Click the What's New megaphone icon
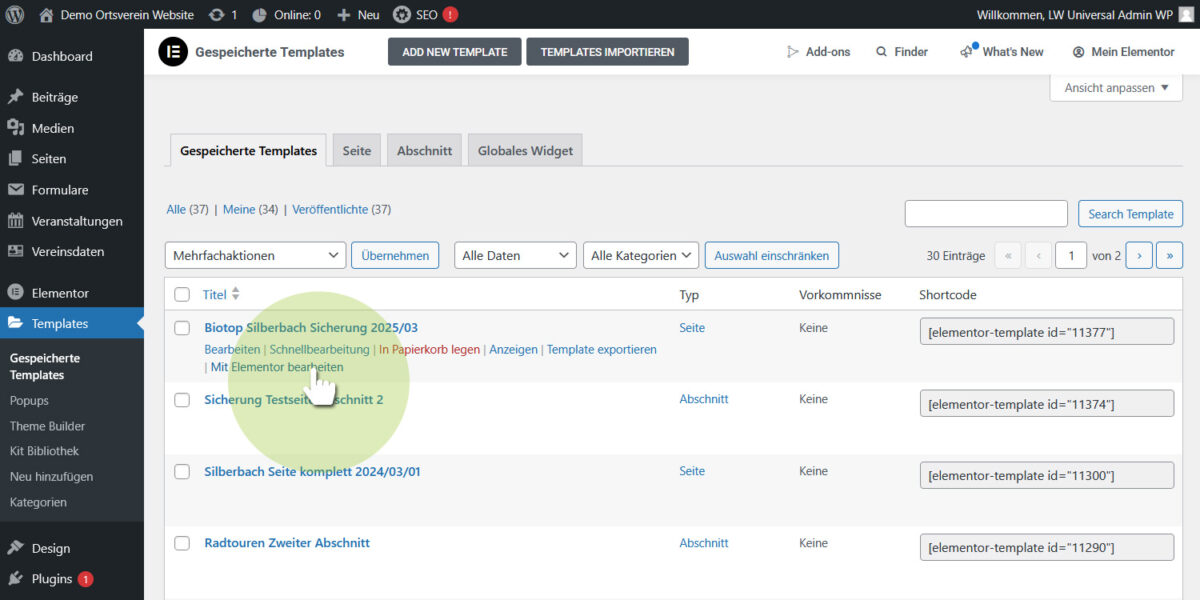 tap(967, 51)
